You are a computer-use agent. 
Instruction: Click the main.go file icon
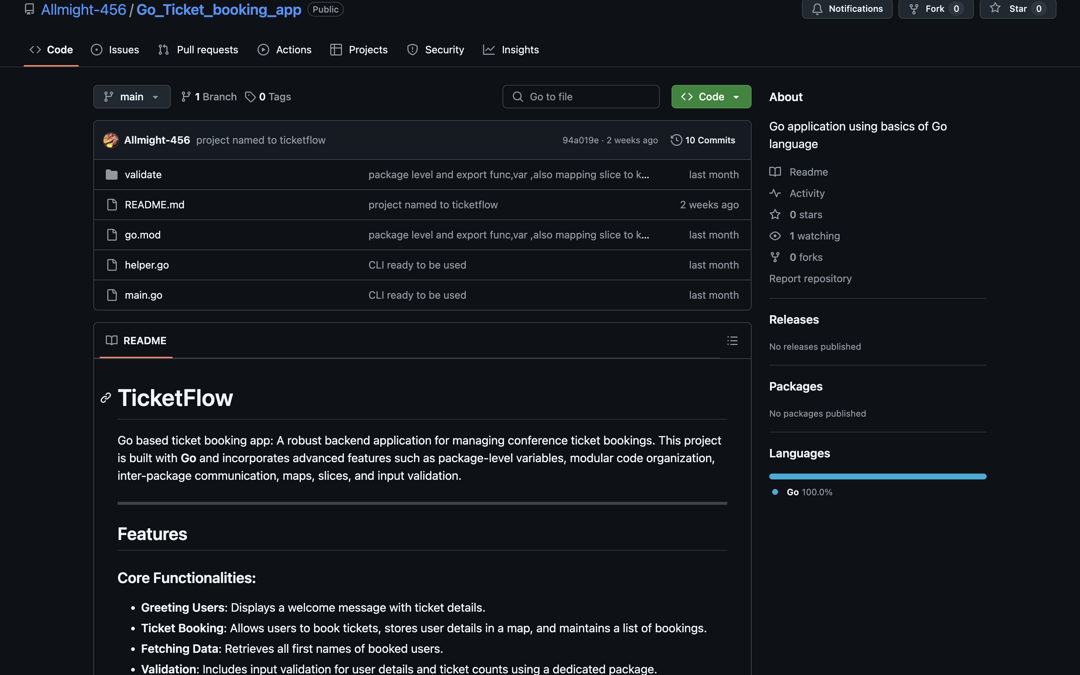point(112,295)
